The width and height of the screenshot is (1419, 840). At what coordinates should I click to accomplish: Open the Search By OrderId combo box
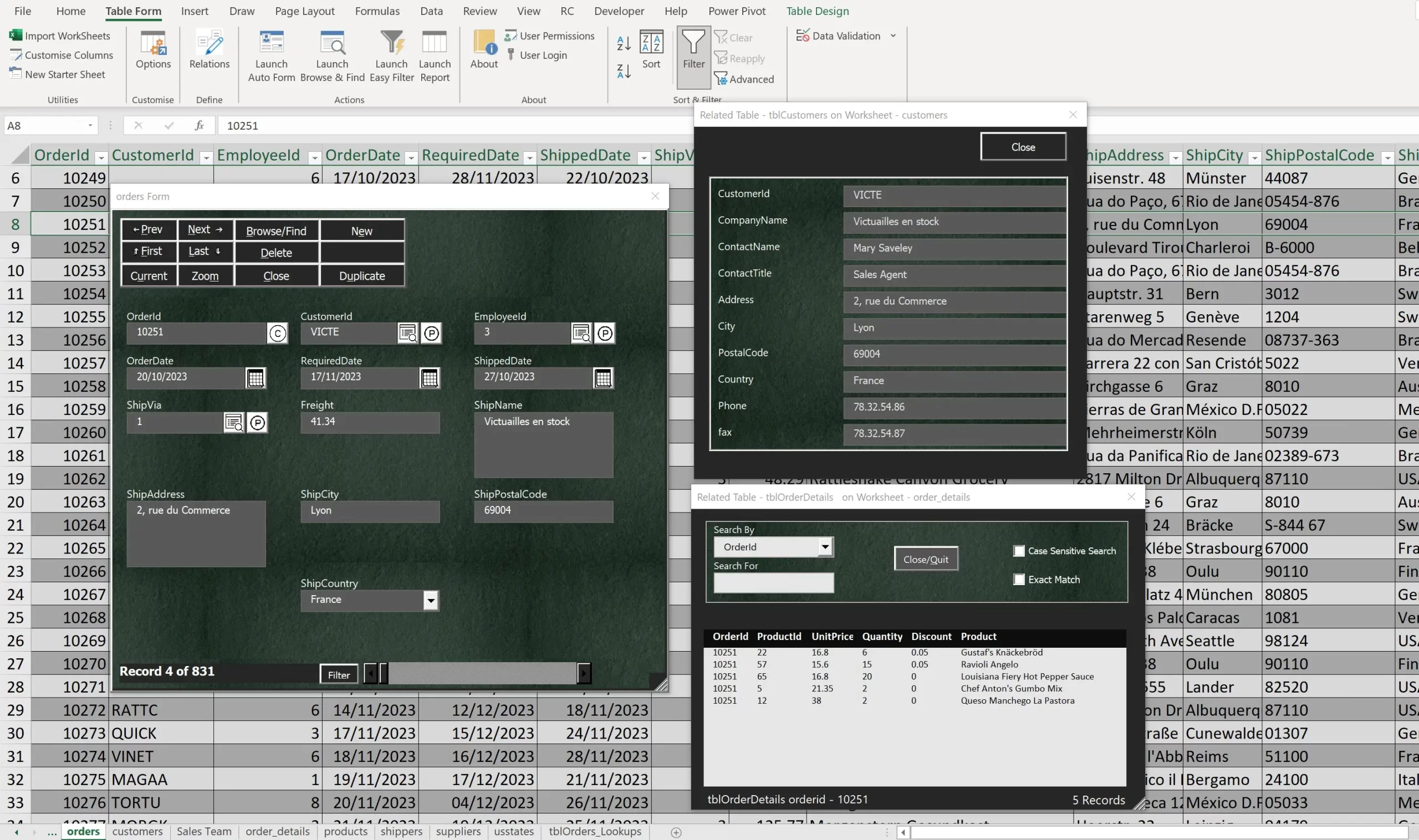pos(825,547)
